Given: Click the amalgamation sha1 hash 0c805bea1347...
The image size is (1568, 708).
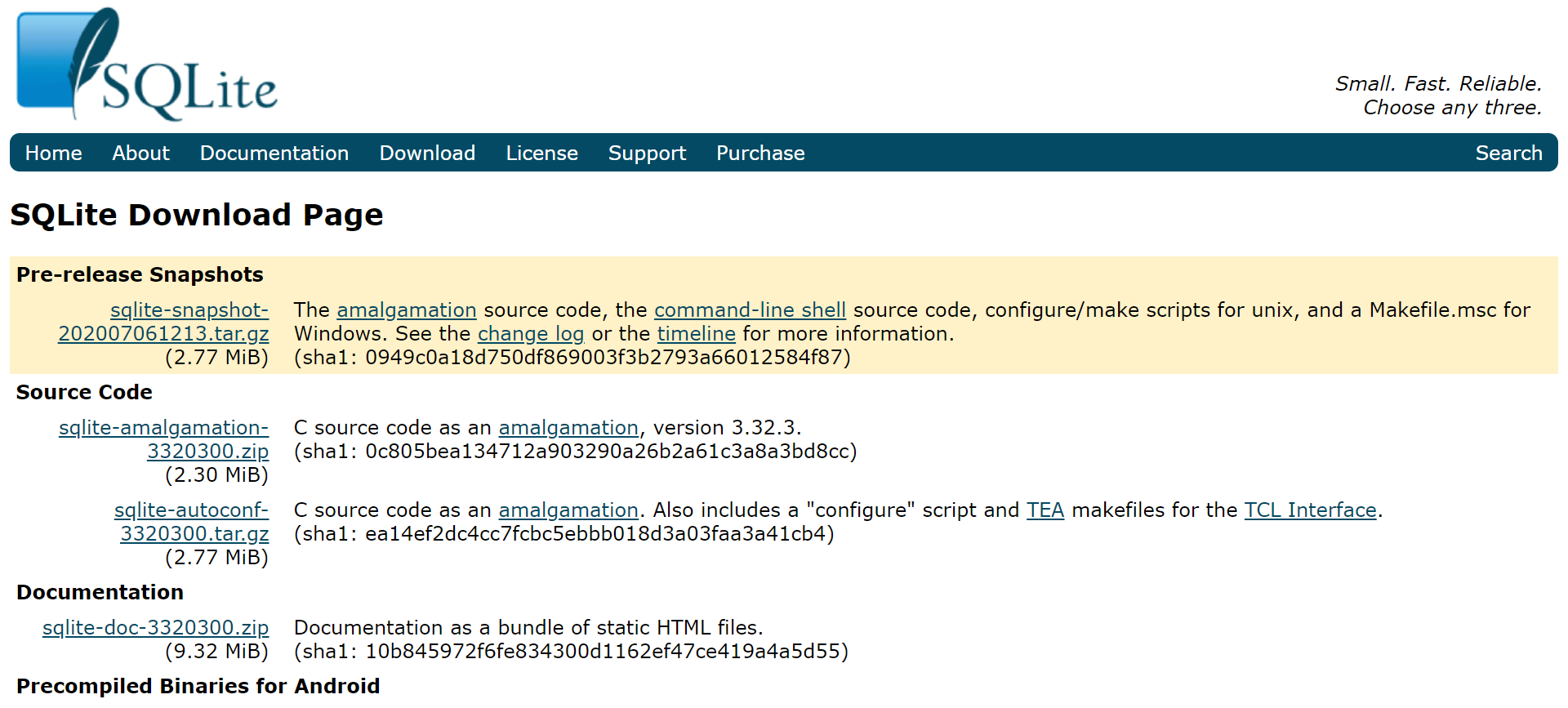Looking at the screenshot, I should point(607,452).
